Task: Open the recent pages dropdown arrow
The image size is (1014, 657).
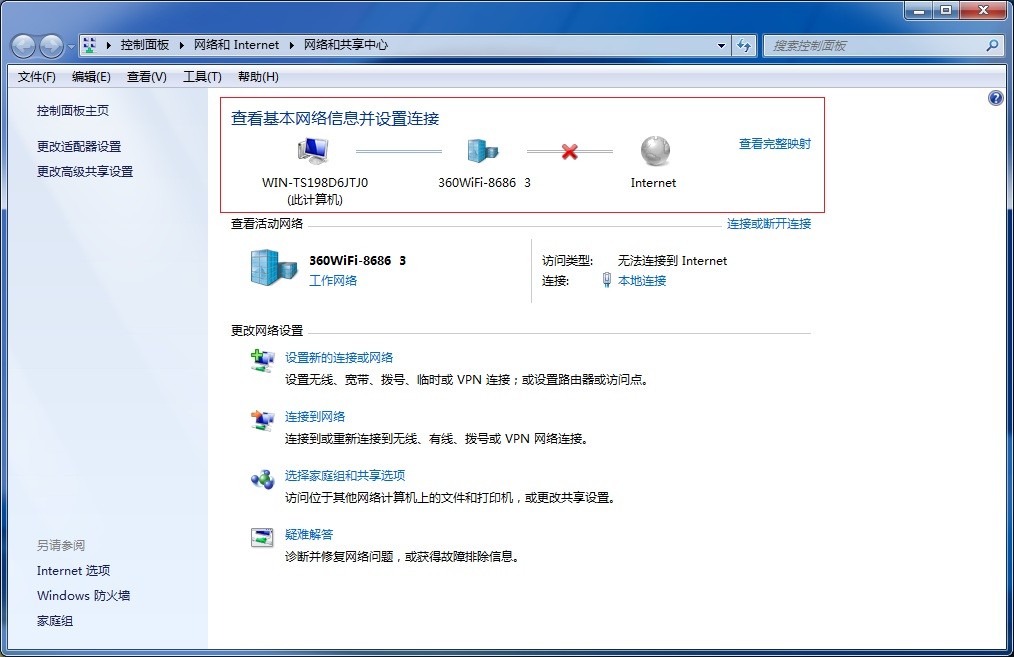Action: tap(71, 47)
